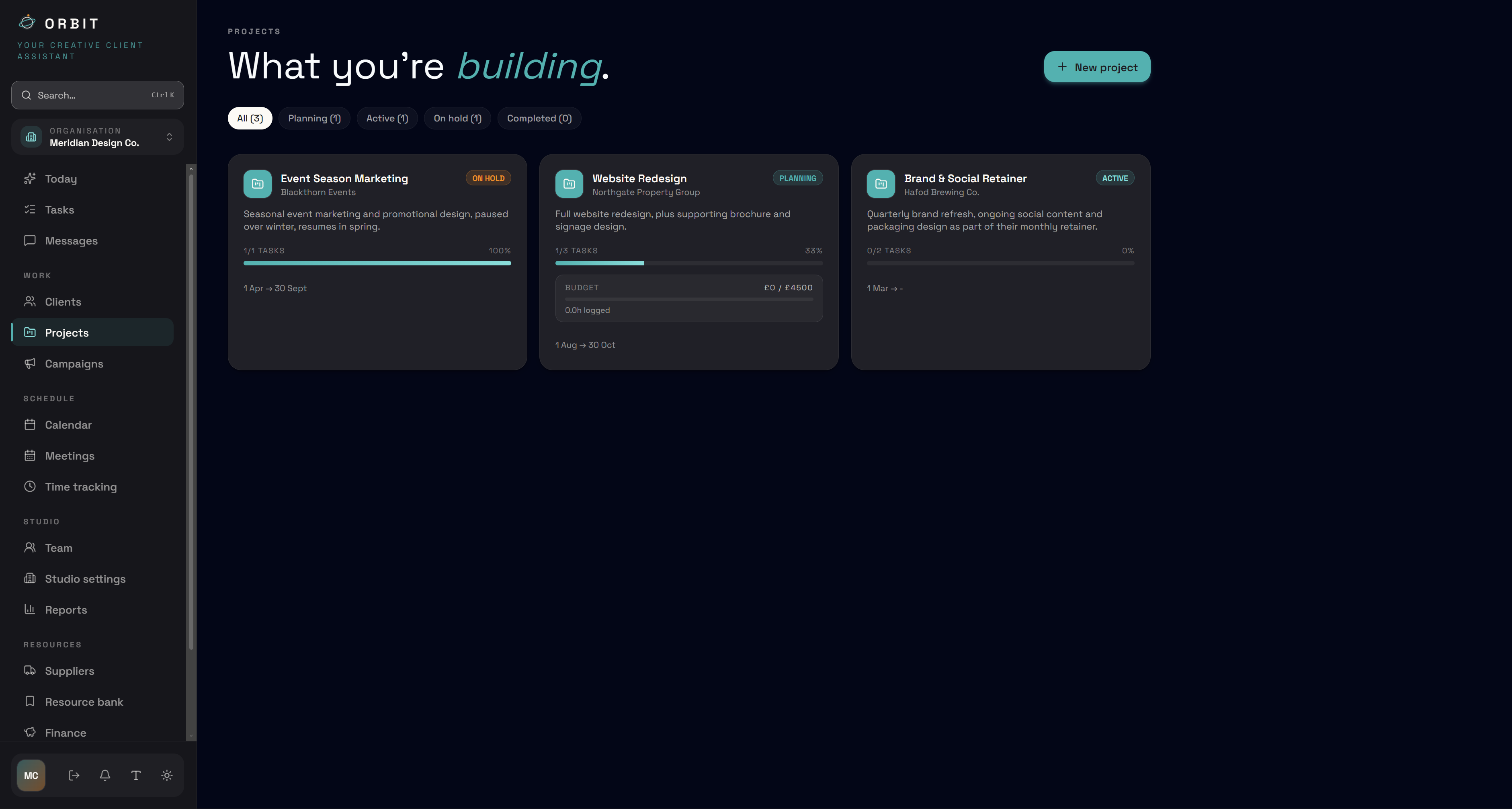
Task: Click the ACTIVE status badge
Action: 1115,178
